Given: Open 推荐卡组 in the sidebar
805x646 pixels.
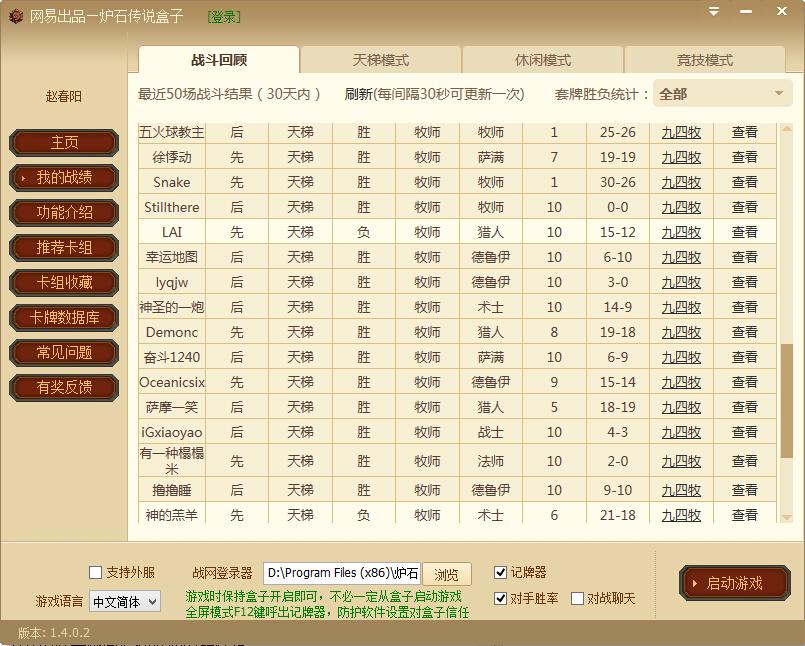Looking at the screenshot, I should [64, 248].
